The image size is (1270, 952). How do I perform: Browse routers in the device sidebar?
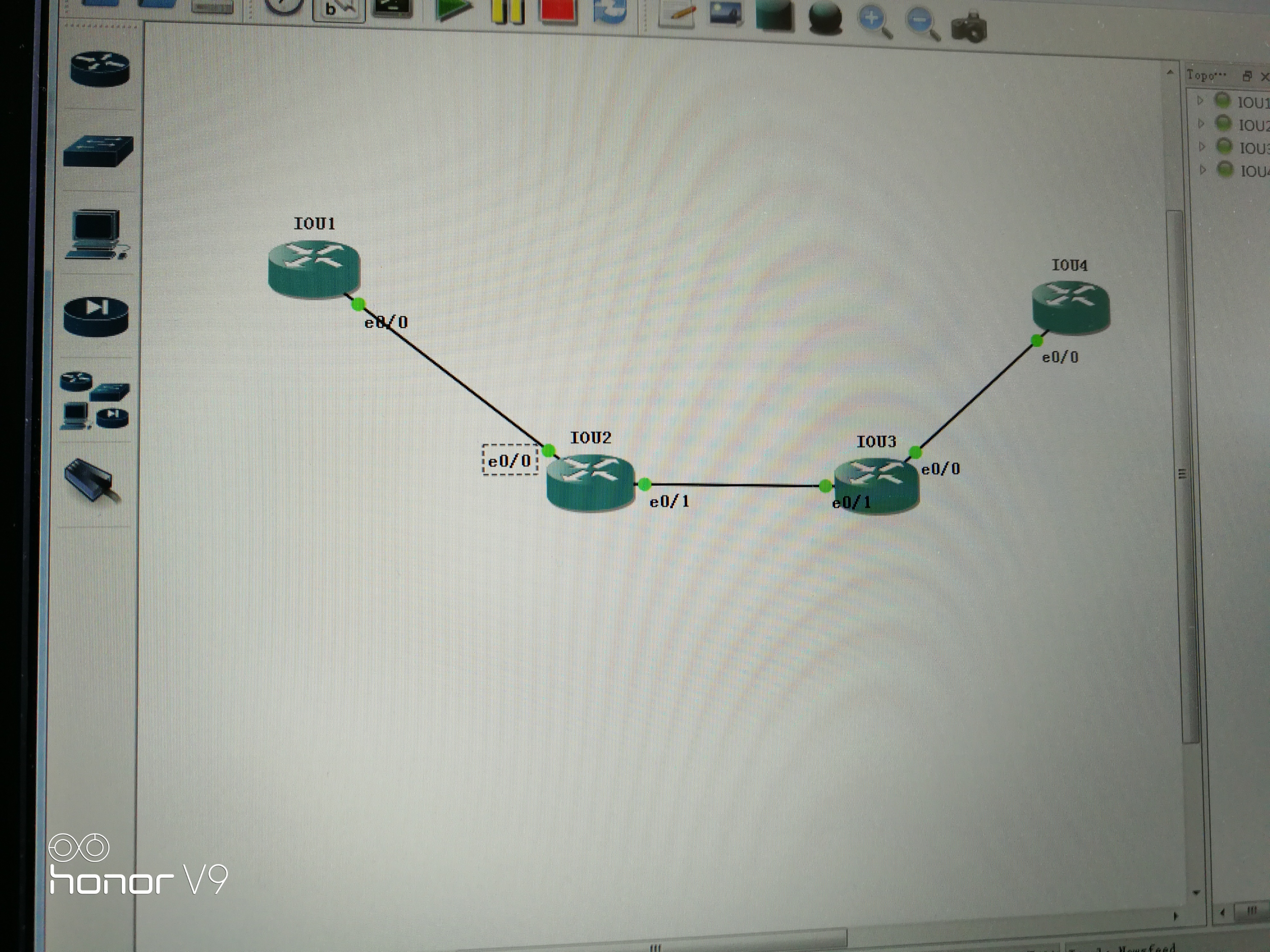pyautogui.click(x=100, y=68)
